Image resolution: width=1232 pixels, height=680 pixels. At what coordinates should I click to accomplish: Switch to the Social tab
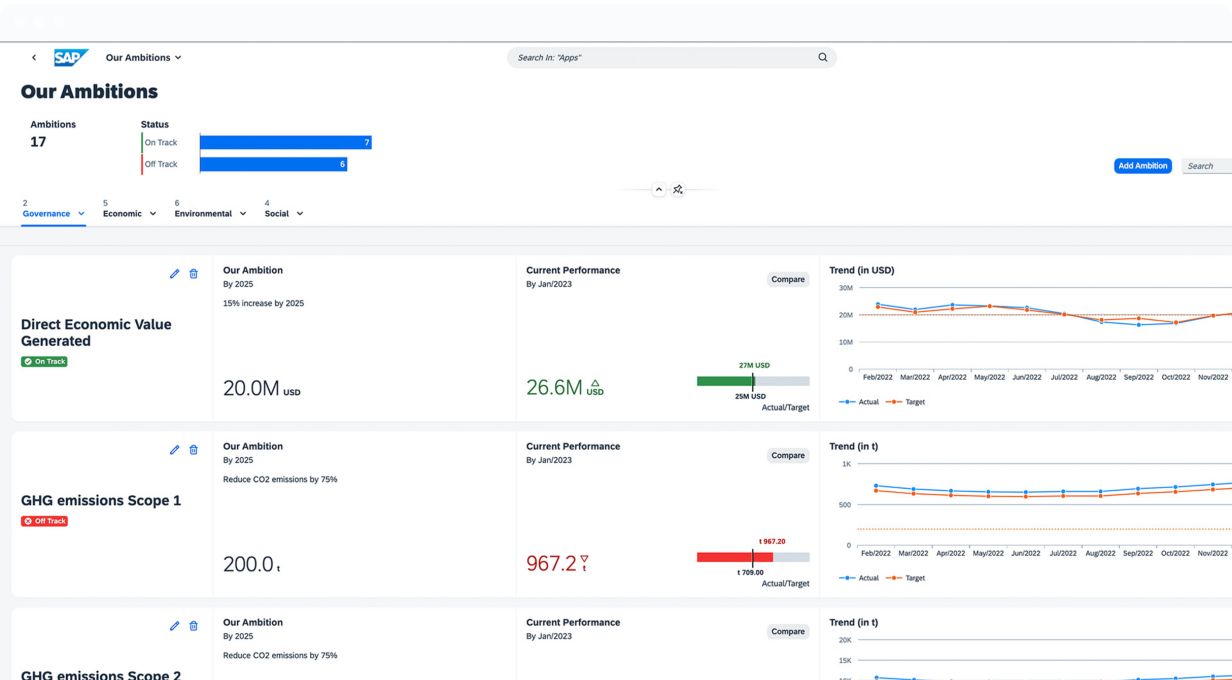(x=277, y=214)
